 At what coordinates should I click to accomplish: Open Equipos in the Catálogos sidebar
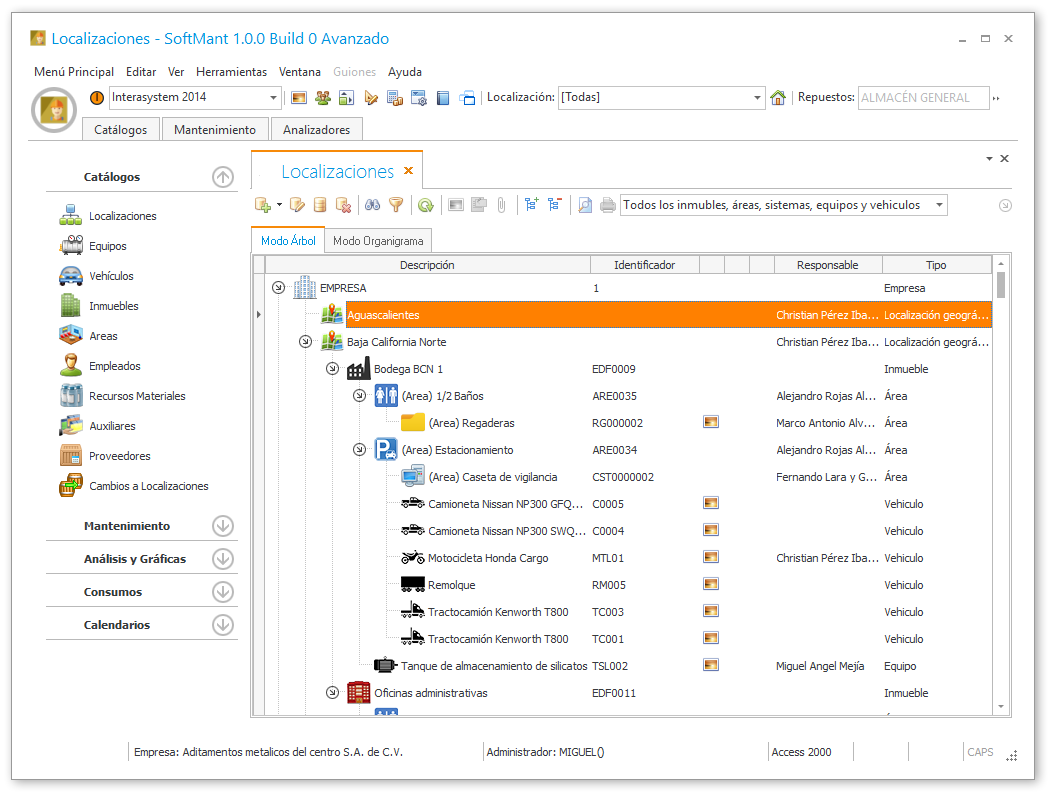point(107,246)
